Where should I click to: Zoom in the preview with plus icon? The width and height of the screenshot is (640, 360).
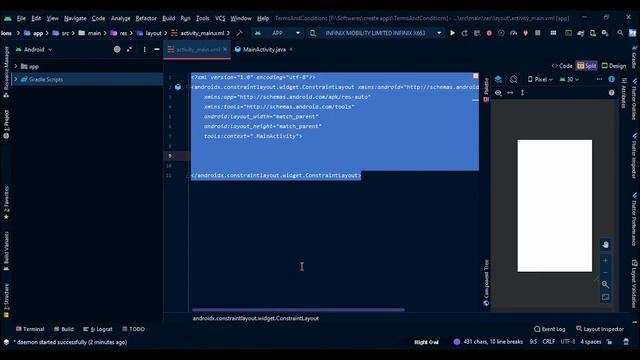tap(605, 260)
